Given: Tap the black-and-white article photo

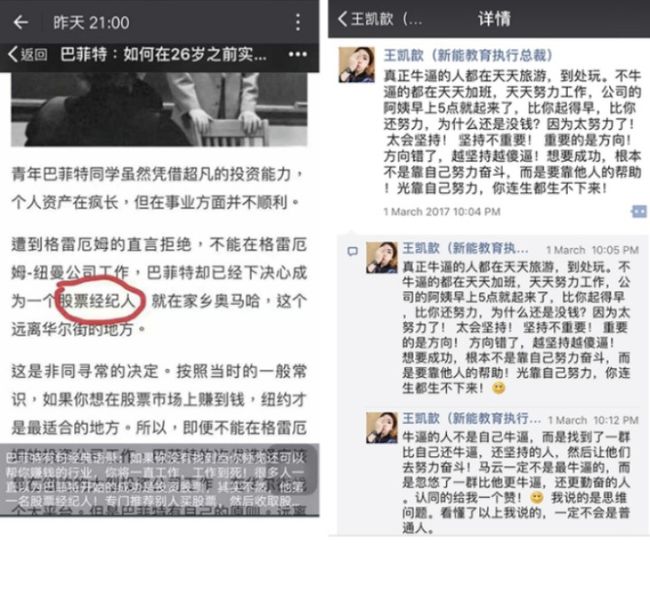Looking at the screenshot, I should [x=159, y=109].
